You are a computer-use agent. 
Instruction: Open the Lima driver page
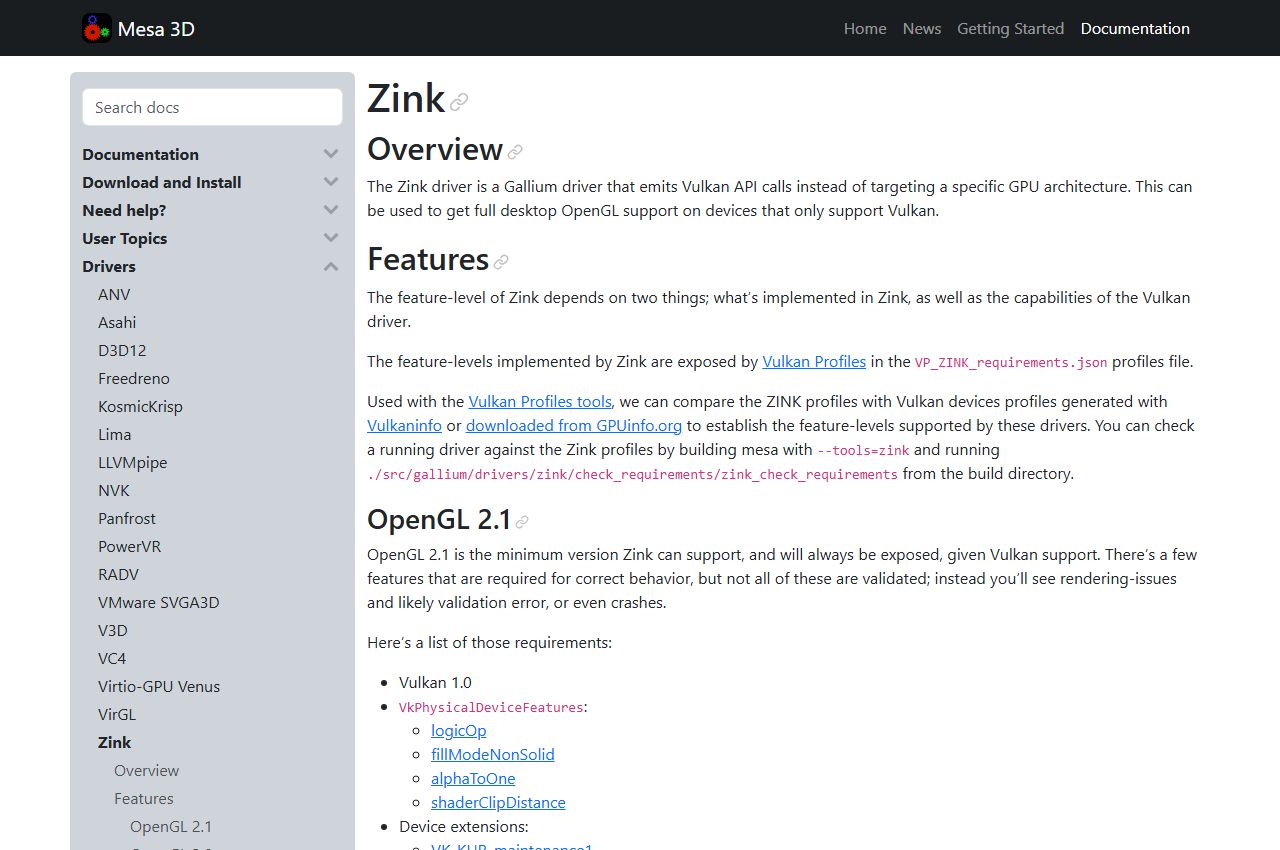(x=114, y=434)
